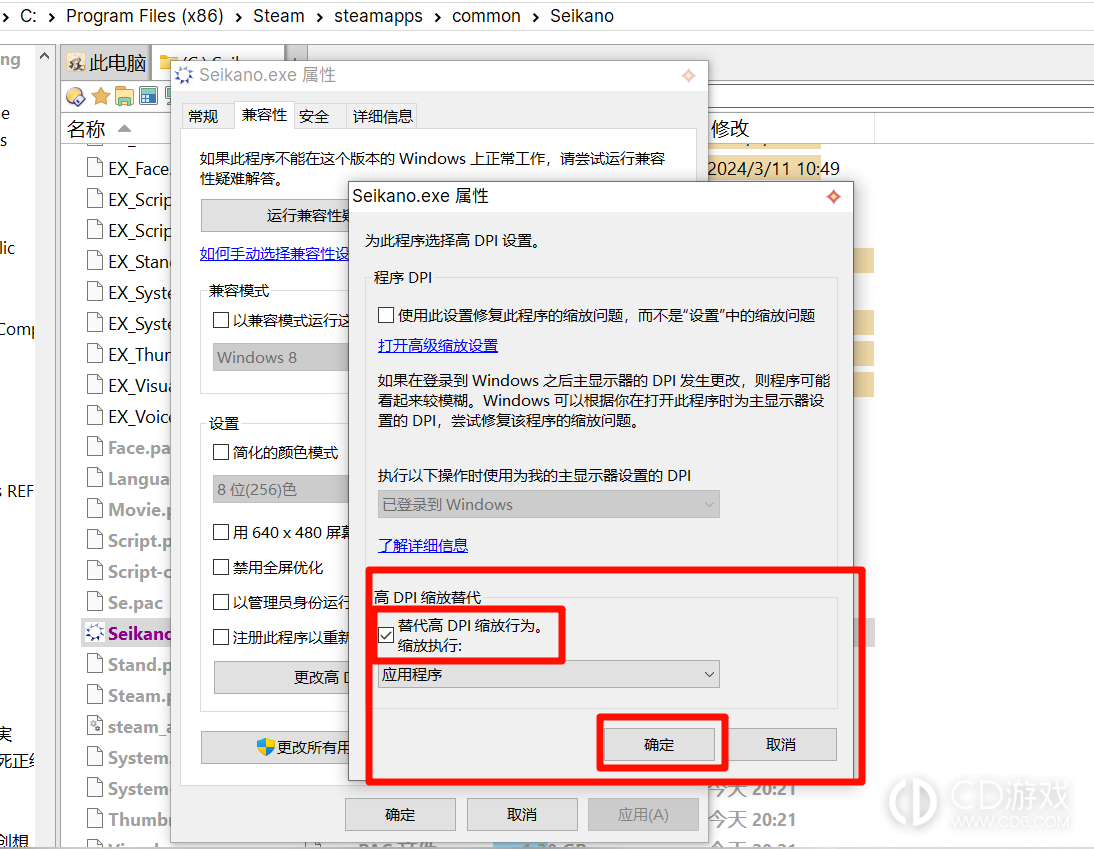Click the 名称 column sort arrow
The width and height of the screenshot is (1094, 849).
coord(124,128)
